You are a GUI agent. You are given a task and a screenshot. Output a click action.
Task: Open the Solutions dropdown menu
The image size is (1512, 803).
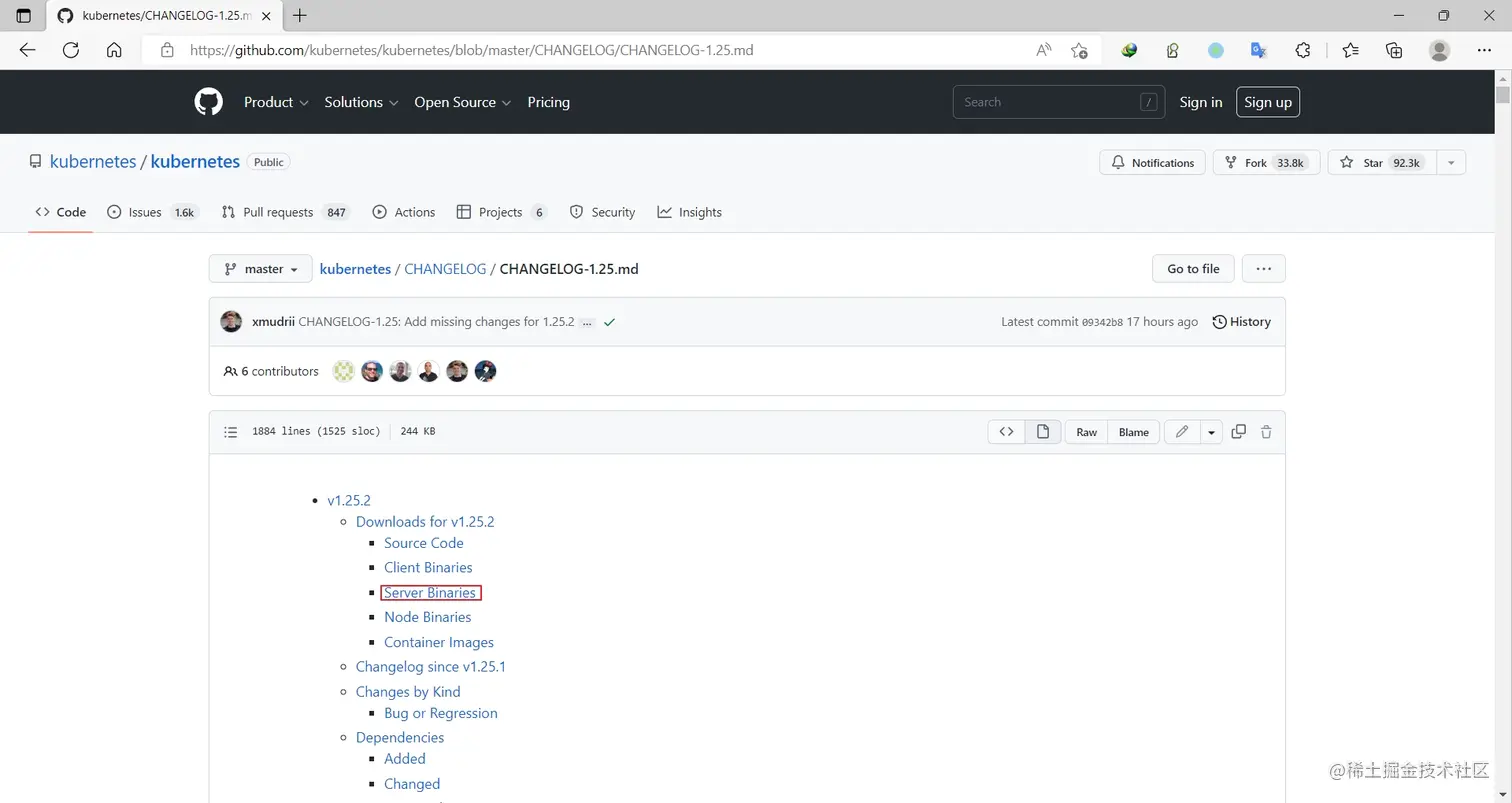click(361, 102)
